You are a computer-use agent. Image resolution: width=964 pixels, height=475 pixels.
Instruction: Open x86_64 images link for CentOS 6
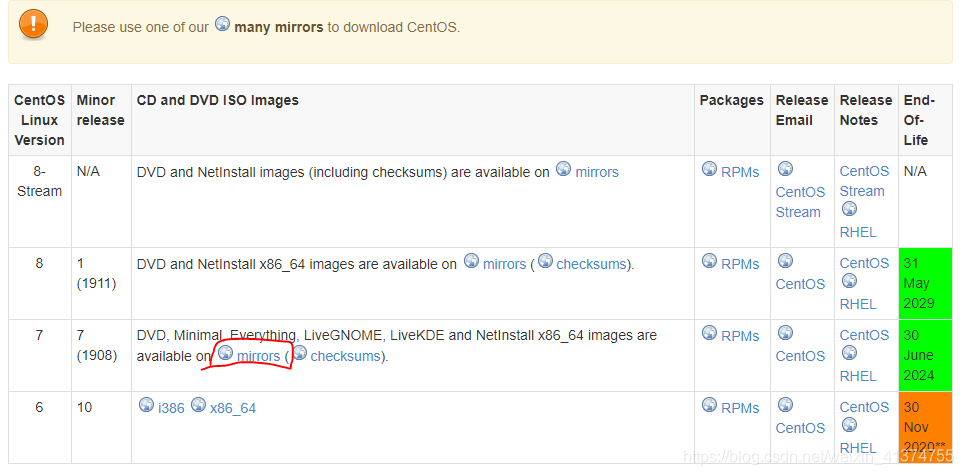tap(233, 408)
